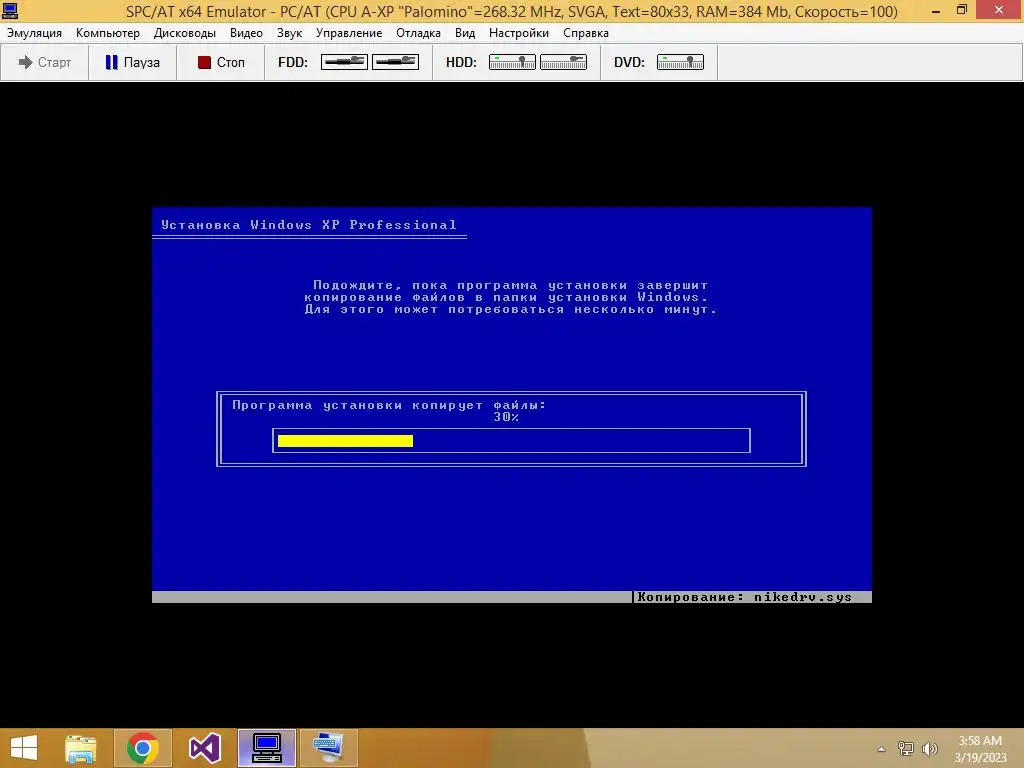Restore down the emulator window
The height and width of the screenshot is (768, 1024).
pos(962,10)
